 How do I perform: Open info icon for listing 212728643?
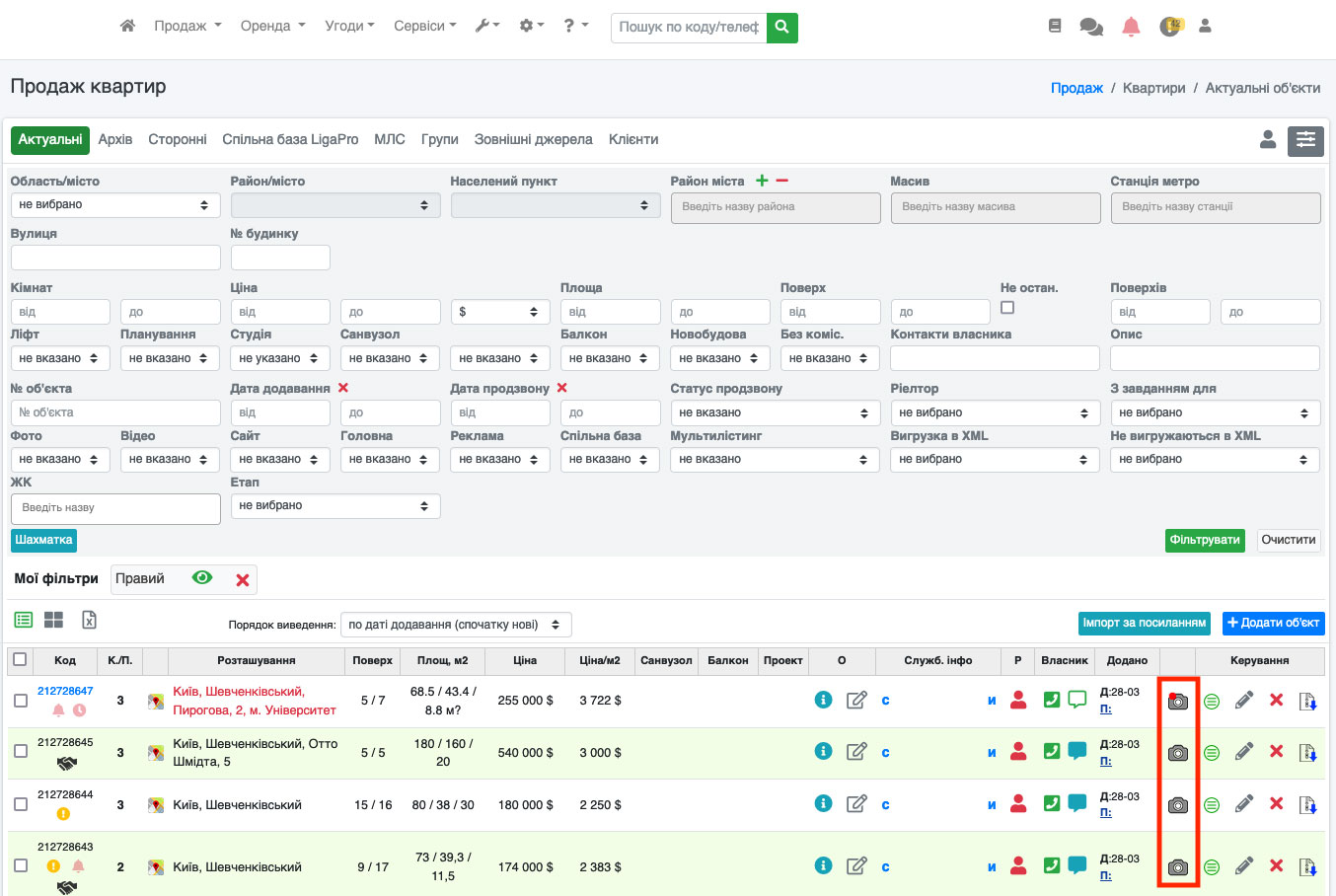point(823,865)
